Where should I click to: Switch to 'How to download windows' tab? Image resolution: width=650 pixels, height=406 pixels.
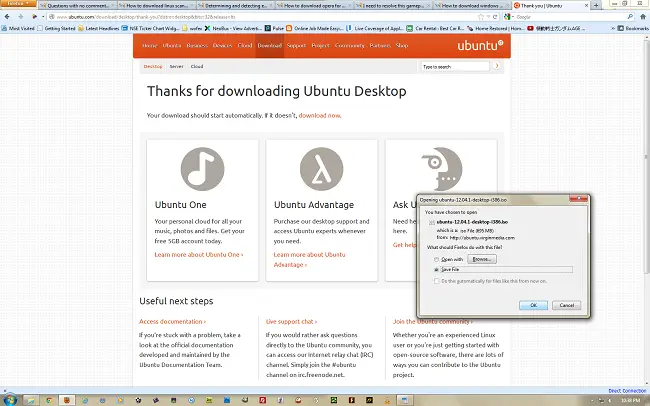click(471, 6)
